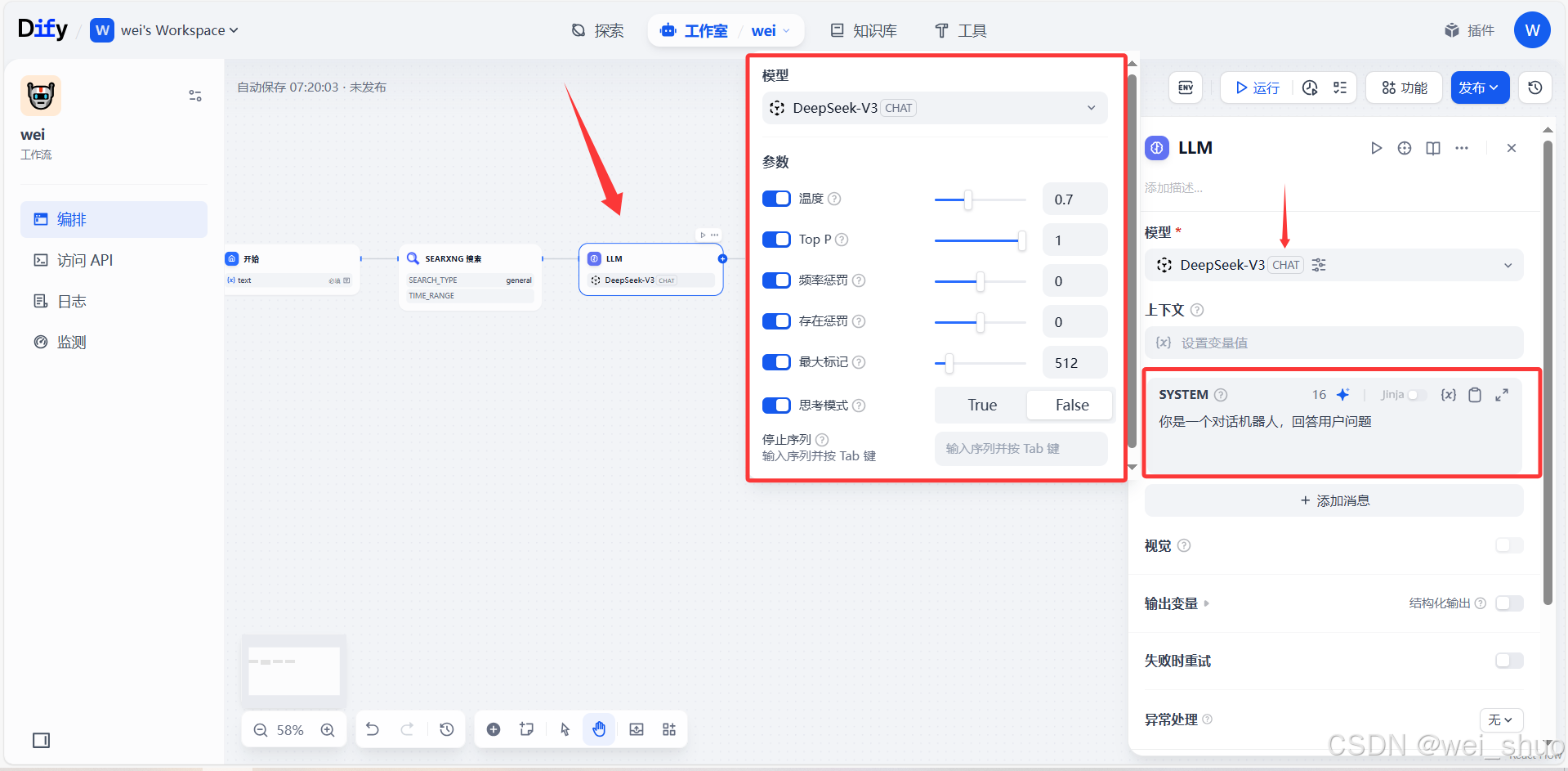Toggle the 思考模式 thinking mode switch
The image size is (1568, 771).
pos(776,406)
